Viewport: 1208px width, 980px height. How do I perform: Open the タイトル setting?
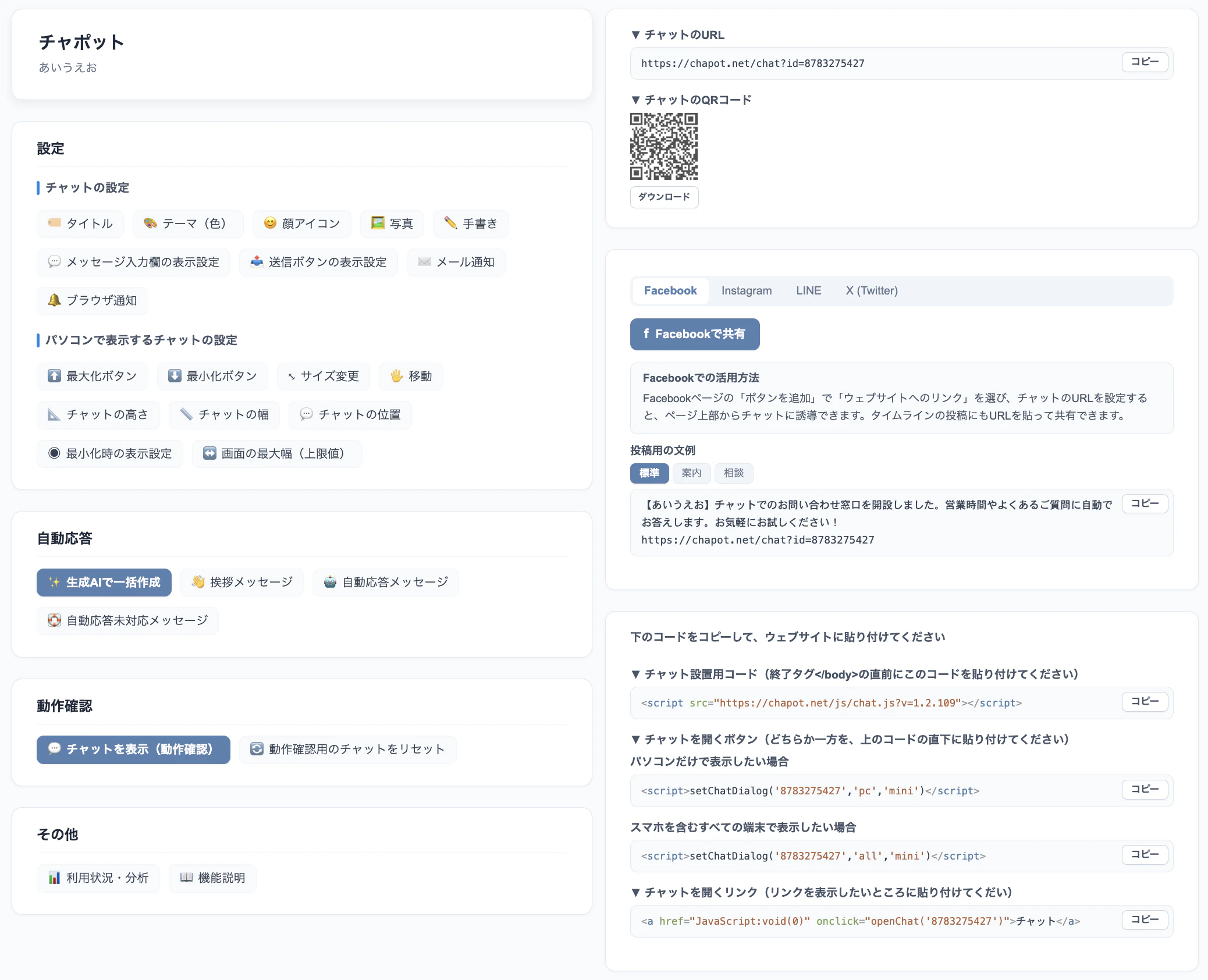pyautogui.click(x=80, y=223)
